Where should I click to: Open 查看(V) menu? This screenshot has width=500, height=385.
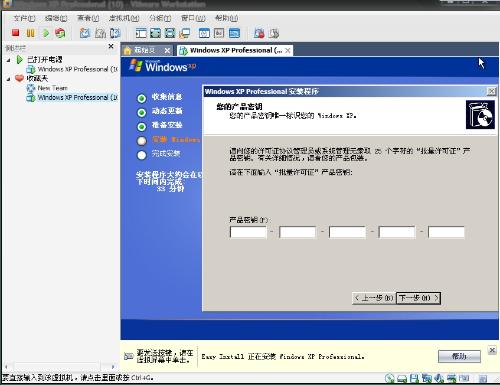(x=88, y=18)
